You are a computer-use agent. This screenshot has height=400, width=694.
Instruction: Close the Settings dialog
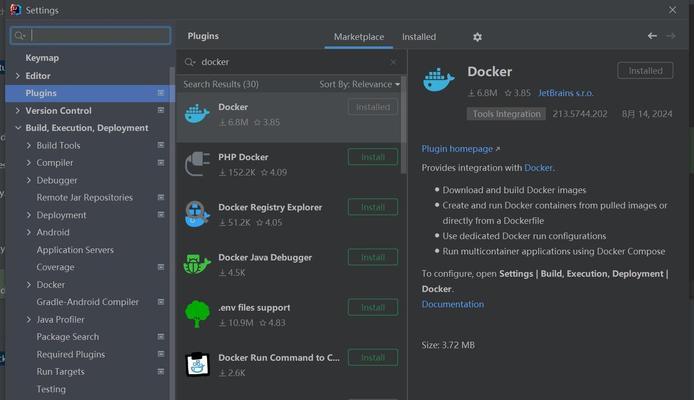[672, 10]
